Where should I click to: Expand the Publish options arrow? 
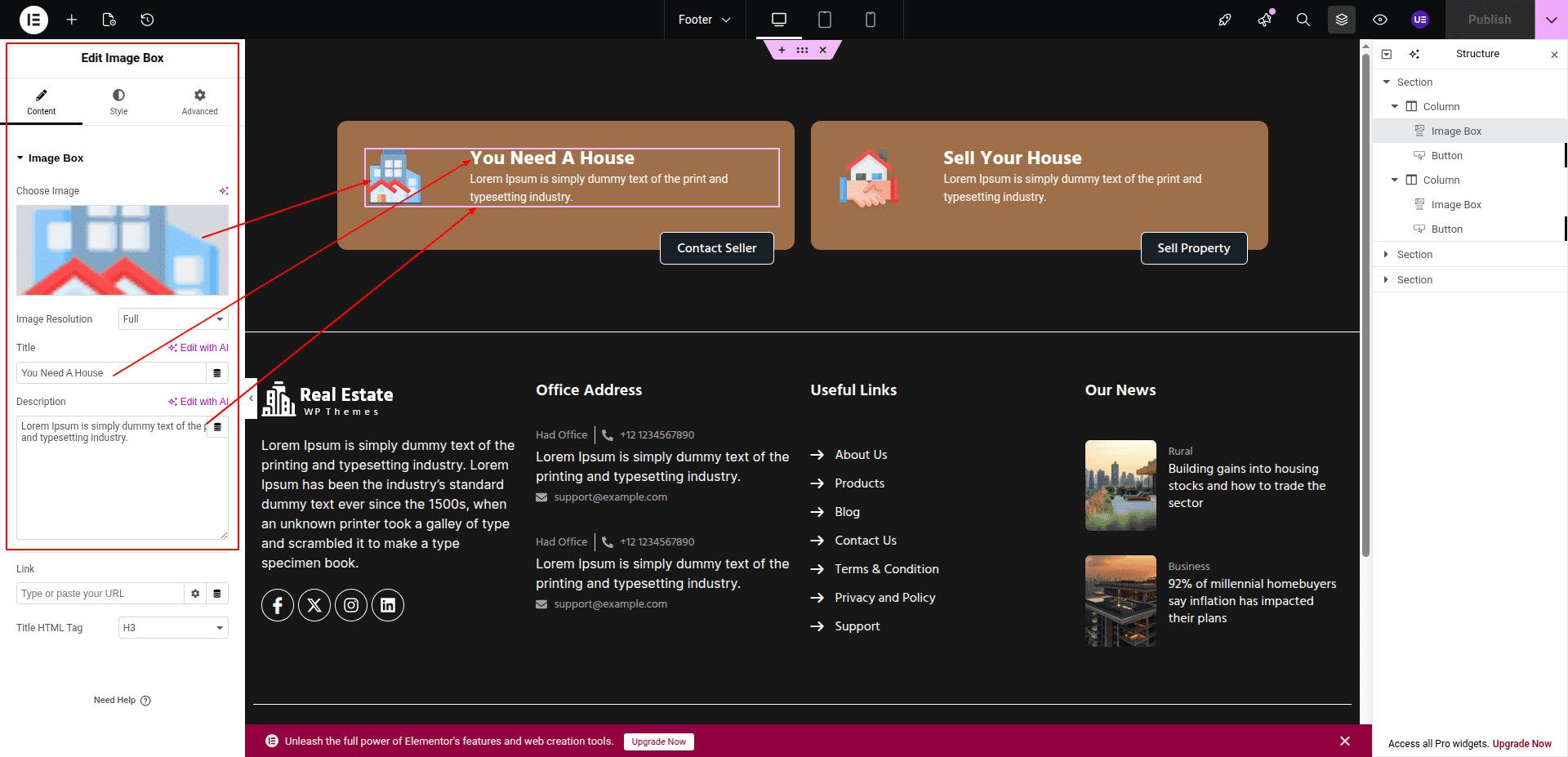[x=1551, y=20]
